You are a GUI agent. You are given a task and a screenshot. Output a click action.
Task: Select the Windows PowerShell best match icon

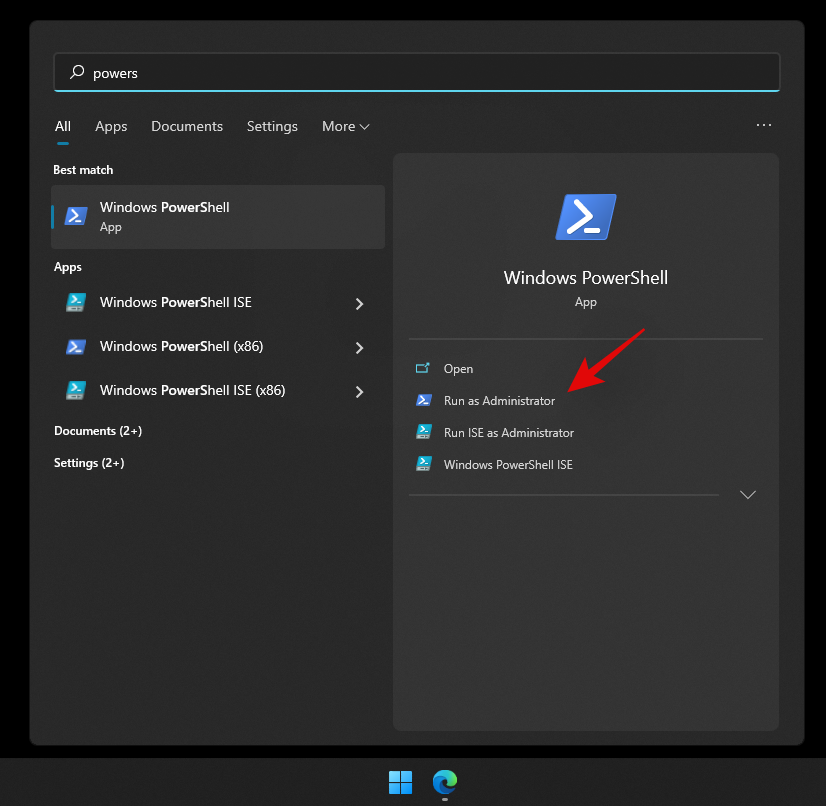click(x=75, y=216)
